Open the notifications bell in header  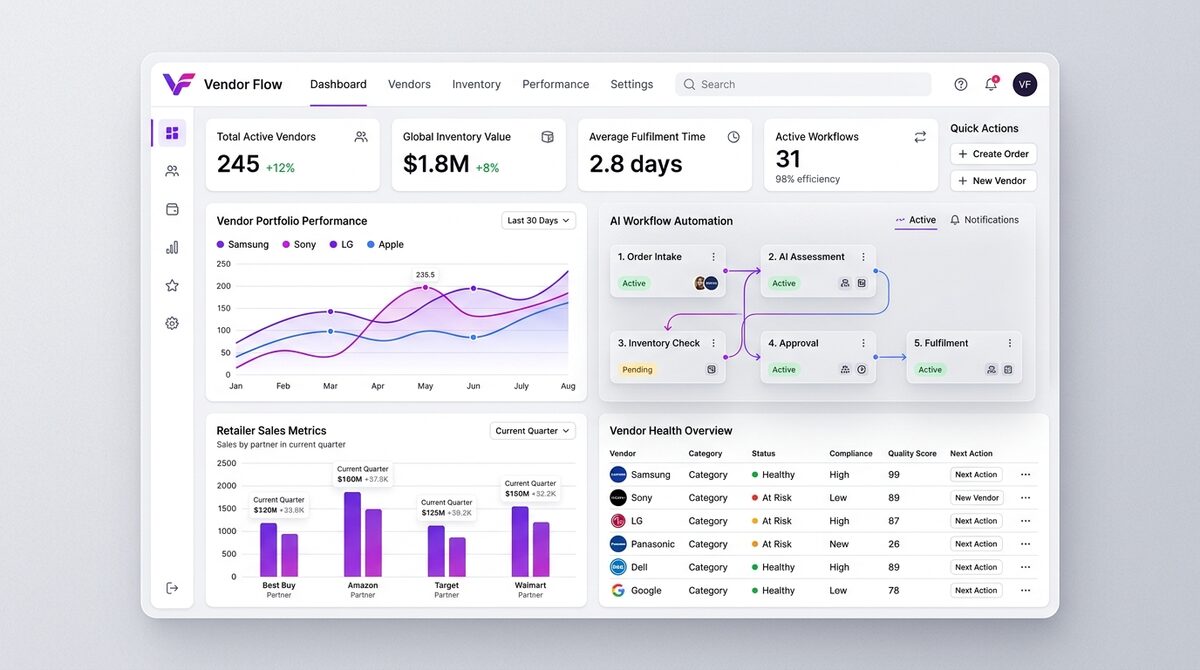tap(991, 84)
